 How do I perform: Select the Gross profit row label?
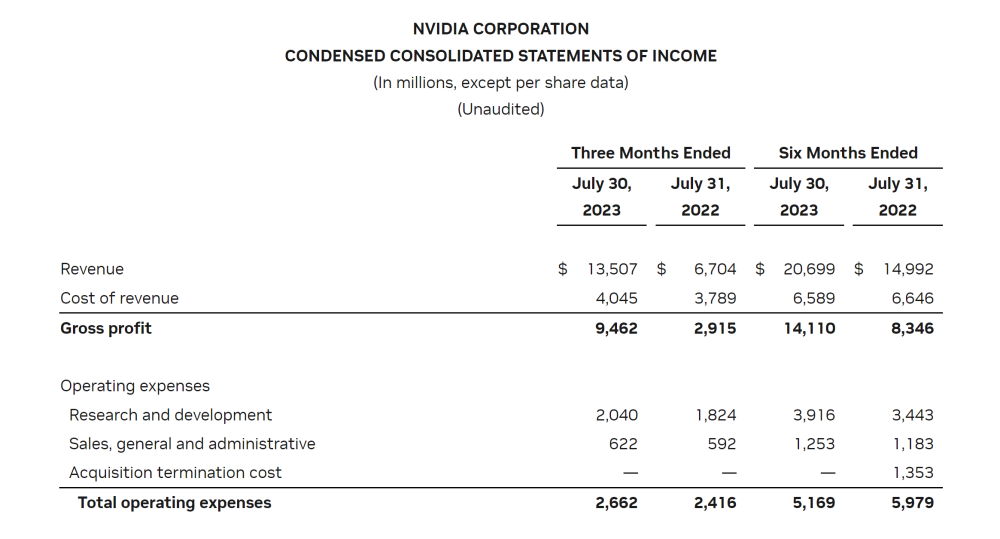[106, 329]
